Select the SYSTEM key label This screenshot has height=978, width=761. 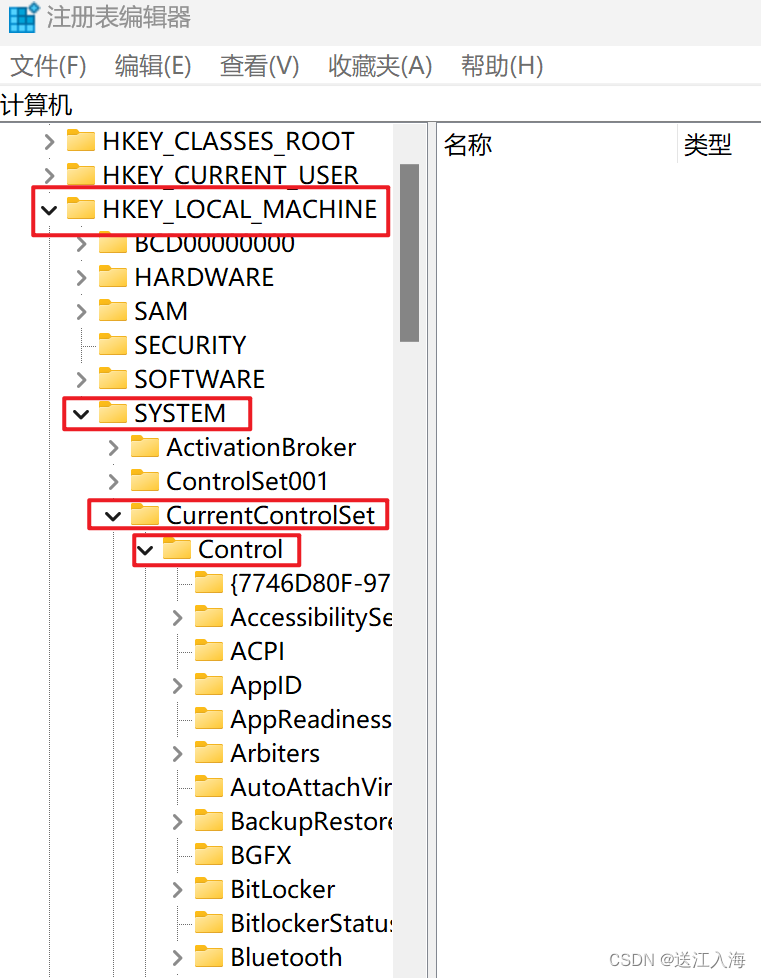point(180,414)
